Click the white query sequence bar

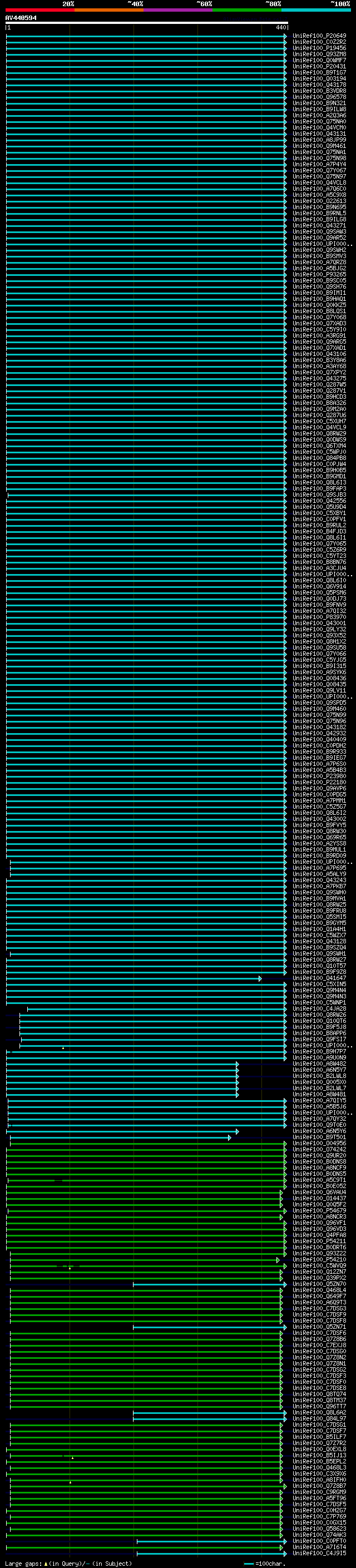147,22
